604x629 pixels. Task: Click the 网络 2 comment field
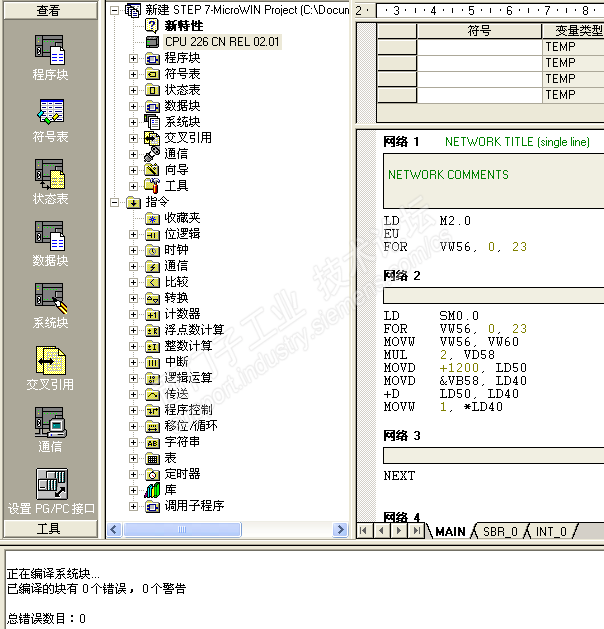click(494, 296)
